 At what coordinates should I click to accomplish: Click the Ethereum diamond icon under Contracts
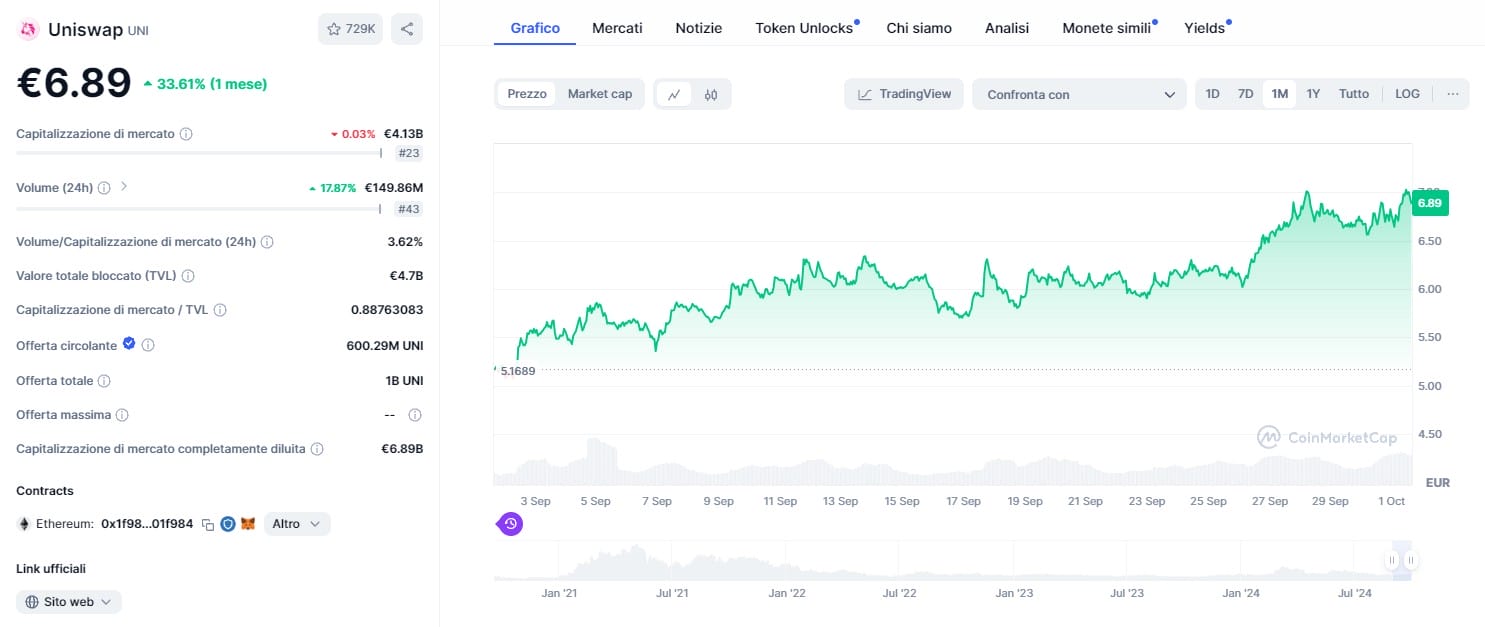[24, 524]
